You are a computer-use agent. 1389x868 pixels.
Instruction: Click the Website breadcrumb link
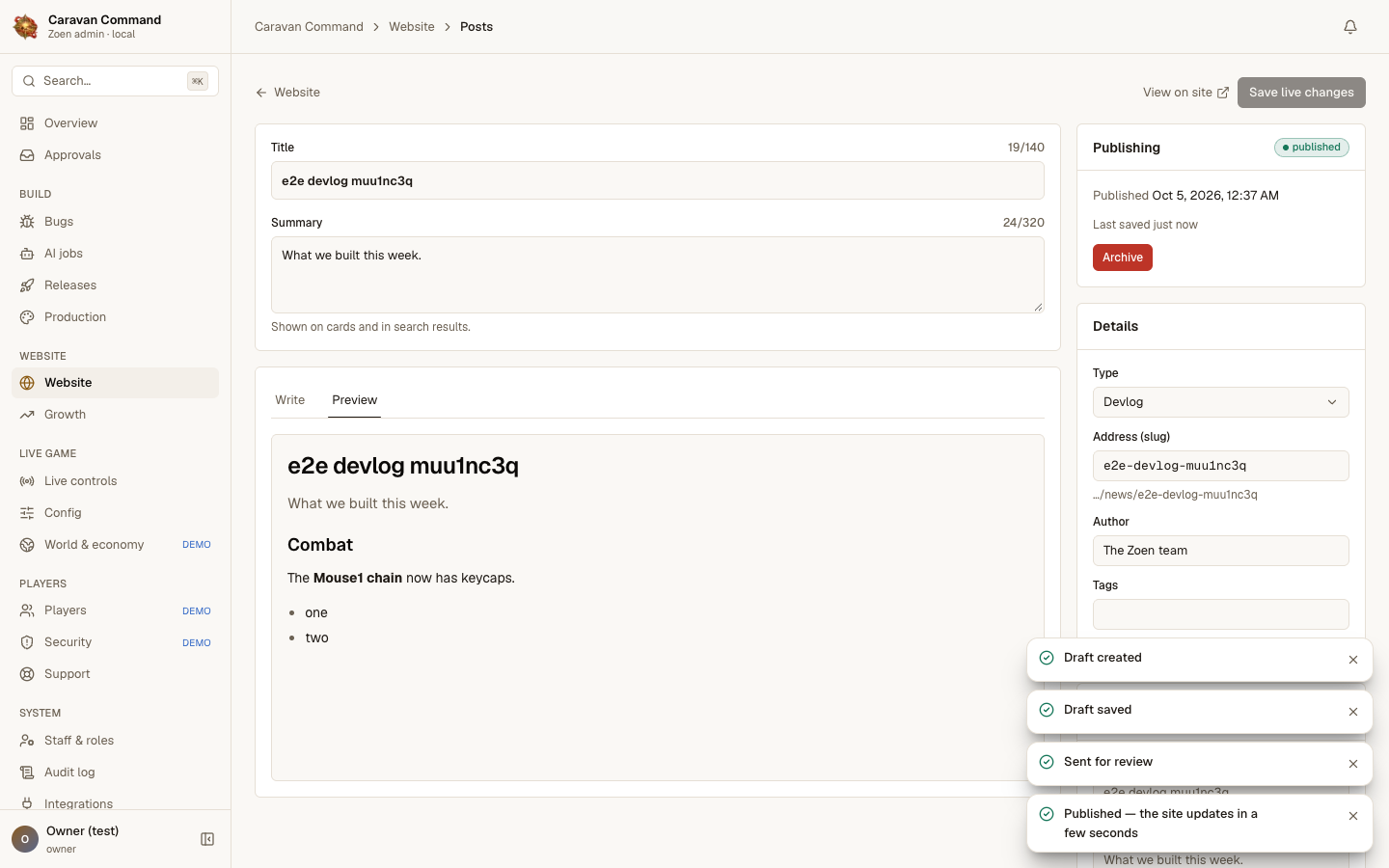pyautogui.click(x=412, y=27)
